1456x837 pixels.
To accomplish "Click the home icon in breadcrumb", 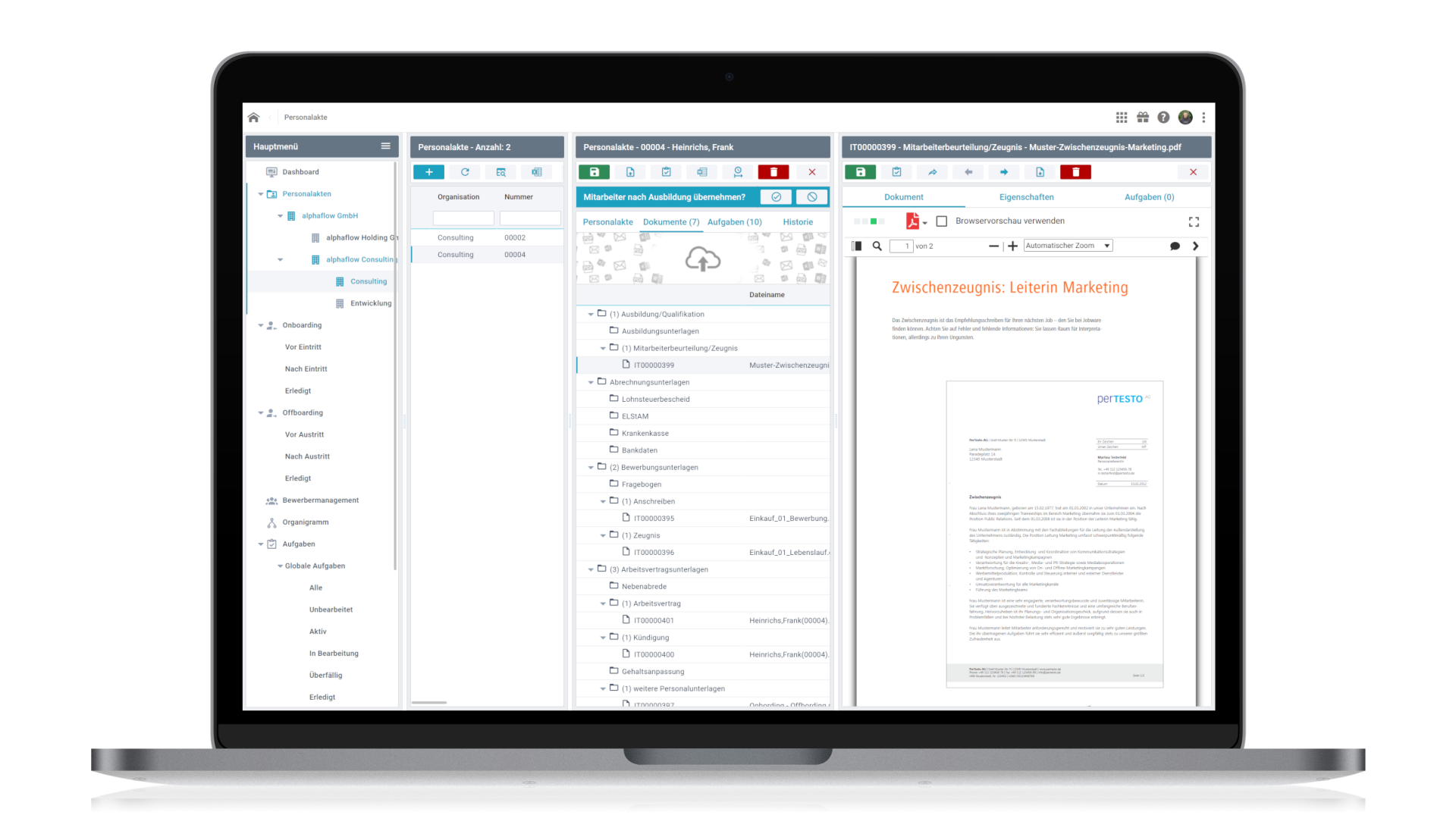I will click(253, 118).
